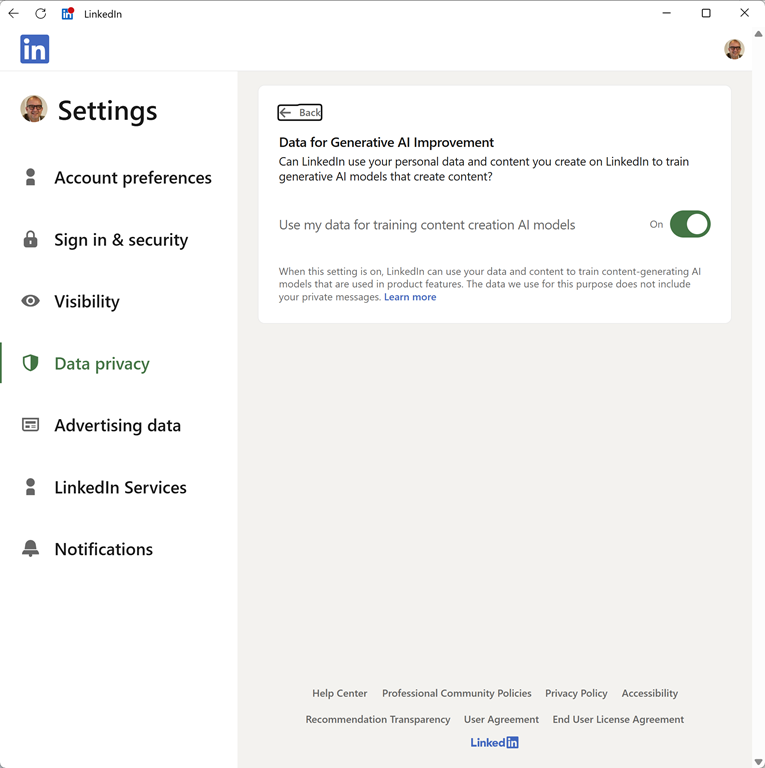The height and width of the screenshot is (768, 765).
Task: Turn off the AI training data toggle
Action: (689, 224)
